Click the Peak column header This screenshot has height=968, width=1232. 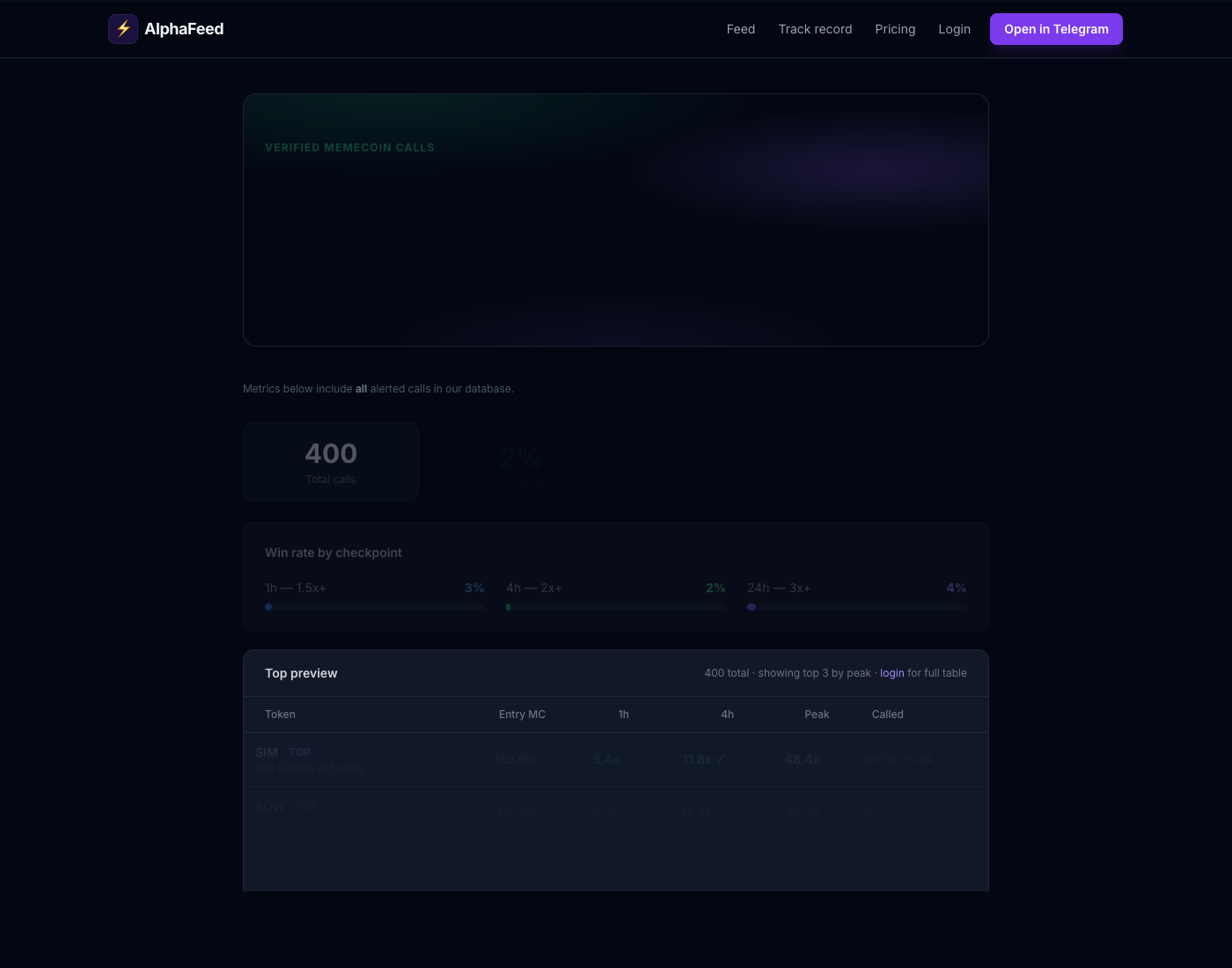coord(817,715)
